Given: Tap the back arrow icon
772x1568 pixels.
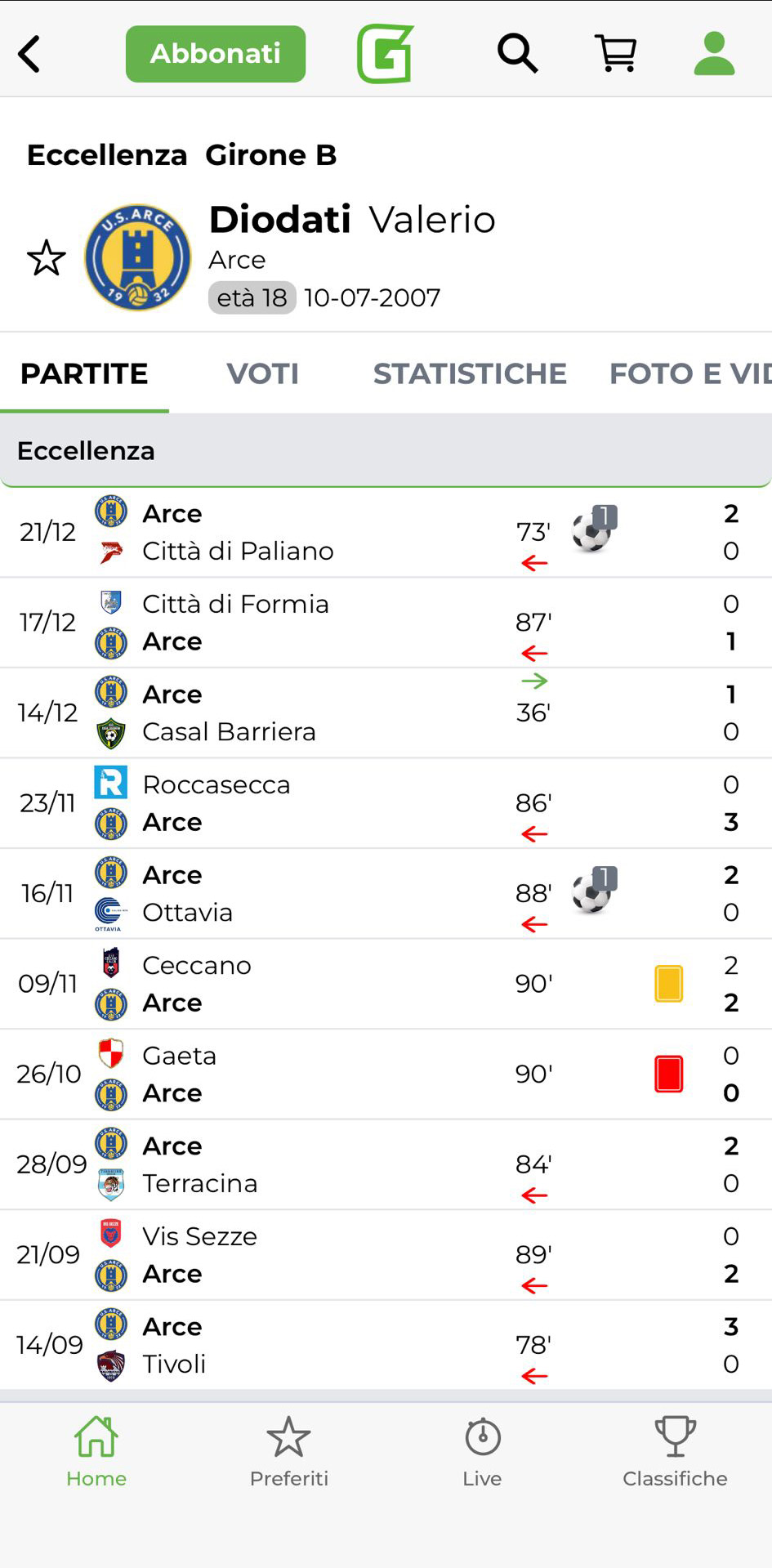Looking at the screenshot, I should [x=30, y=55].
